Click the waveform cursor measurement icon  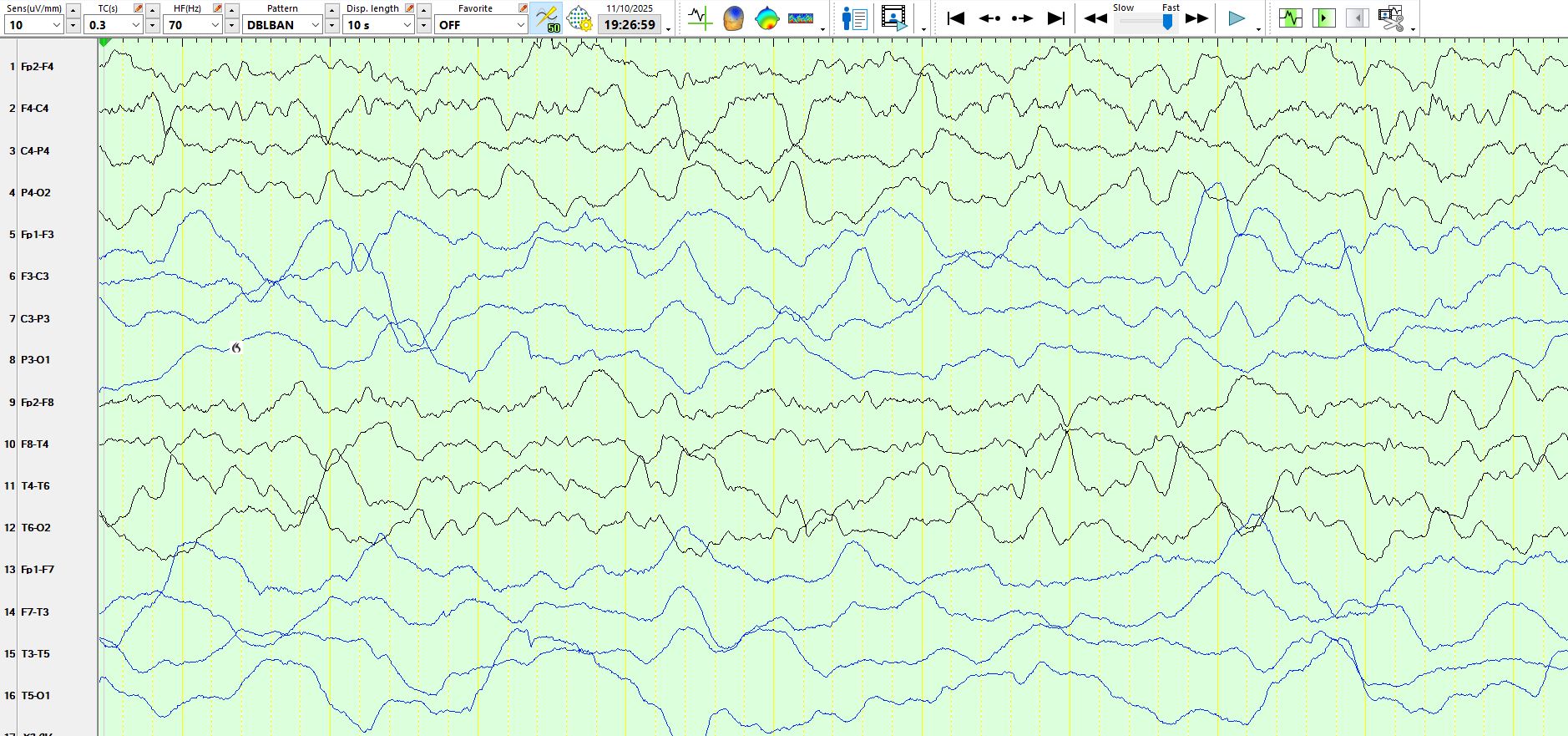700,18
